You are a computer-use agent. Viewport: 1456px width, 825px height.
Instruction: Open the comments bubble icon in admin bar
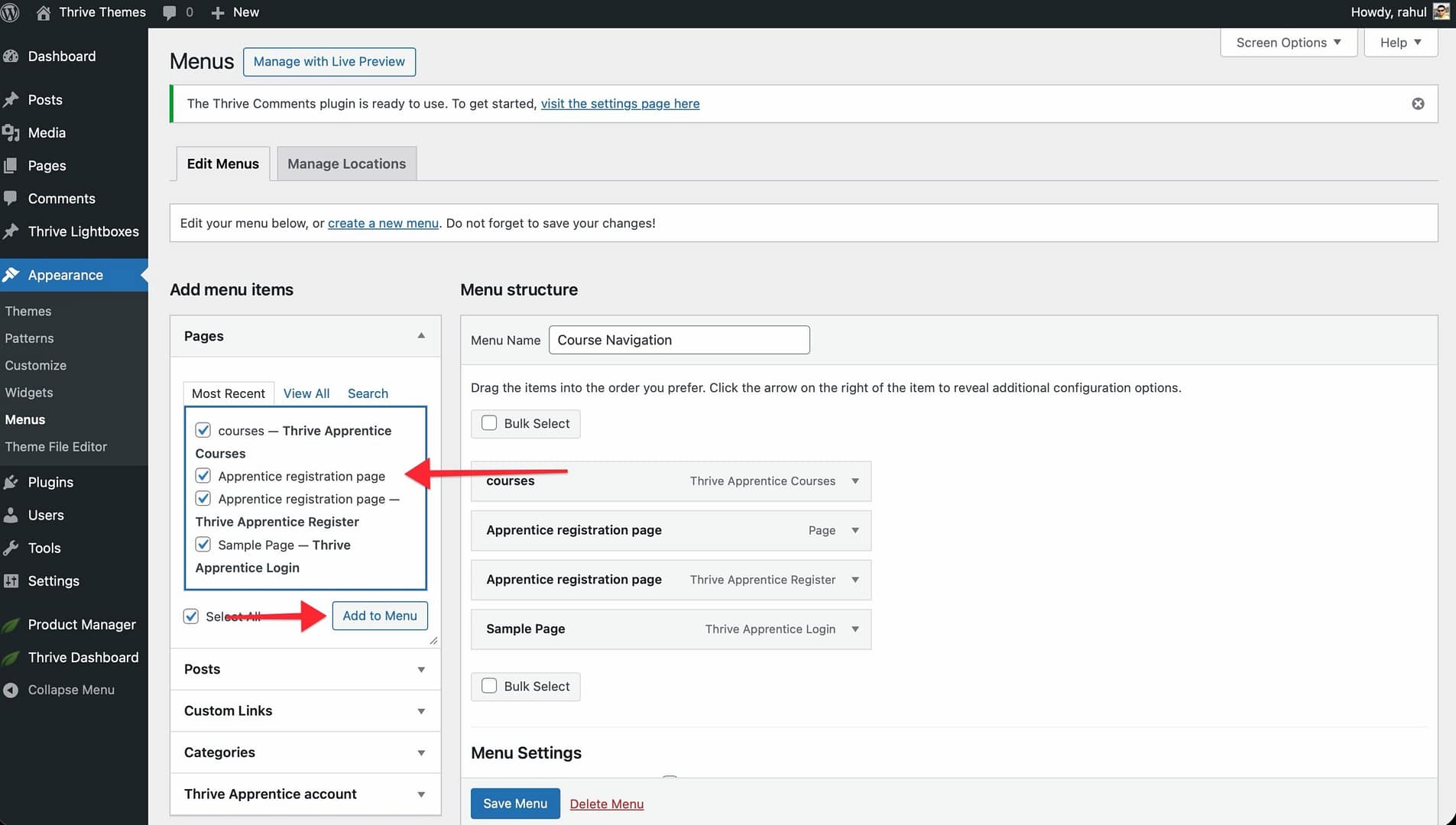point(170,12)
